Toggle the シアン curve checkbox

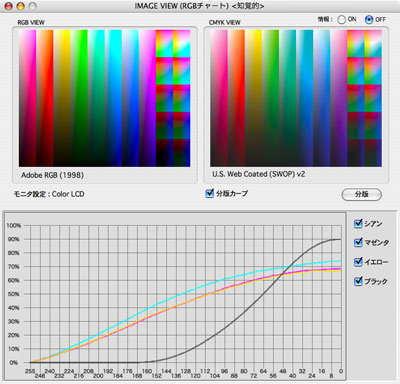(x=358, y=223)
